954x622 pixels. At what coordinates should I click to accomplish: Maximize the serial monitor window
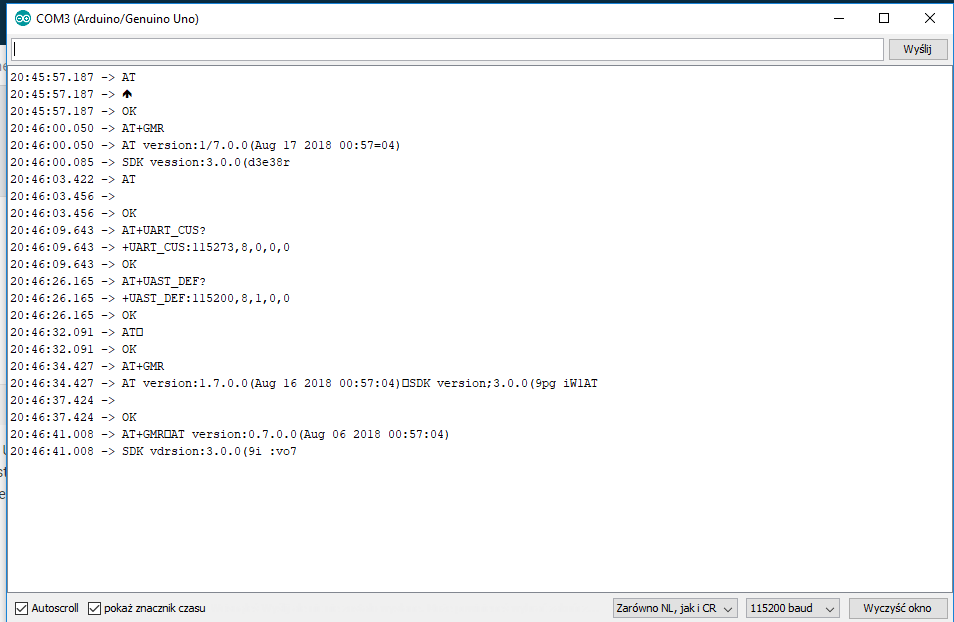(884, 19)
